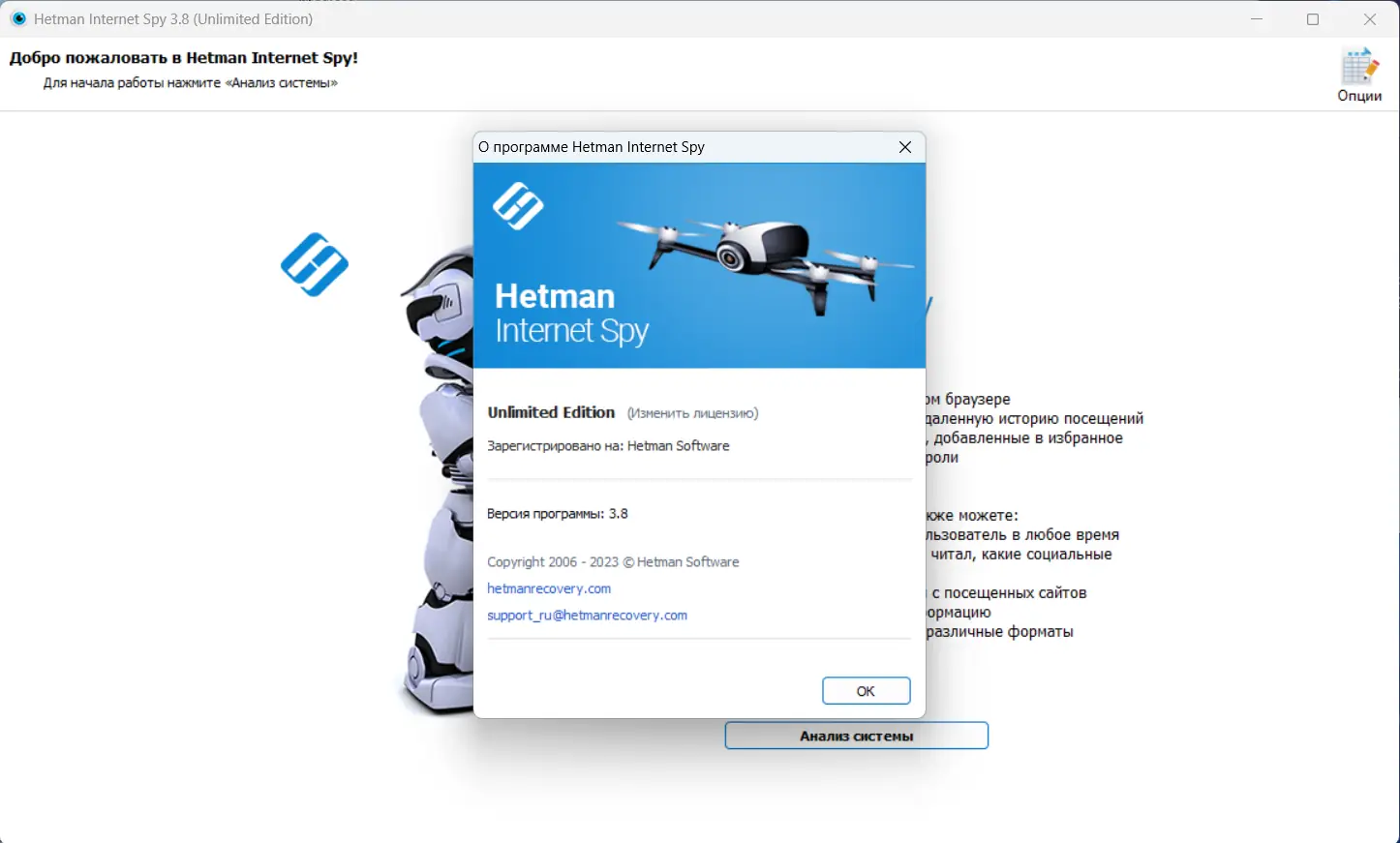Image resolution: width=1400 pixels, height=843 pixels.
Task: Click the Unlimited Edition license label
Action: pyautogui.click(x=551, y=411)
